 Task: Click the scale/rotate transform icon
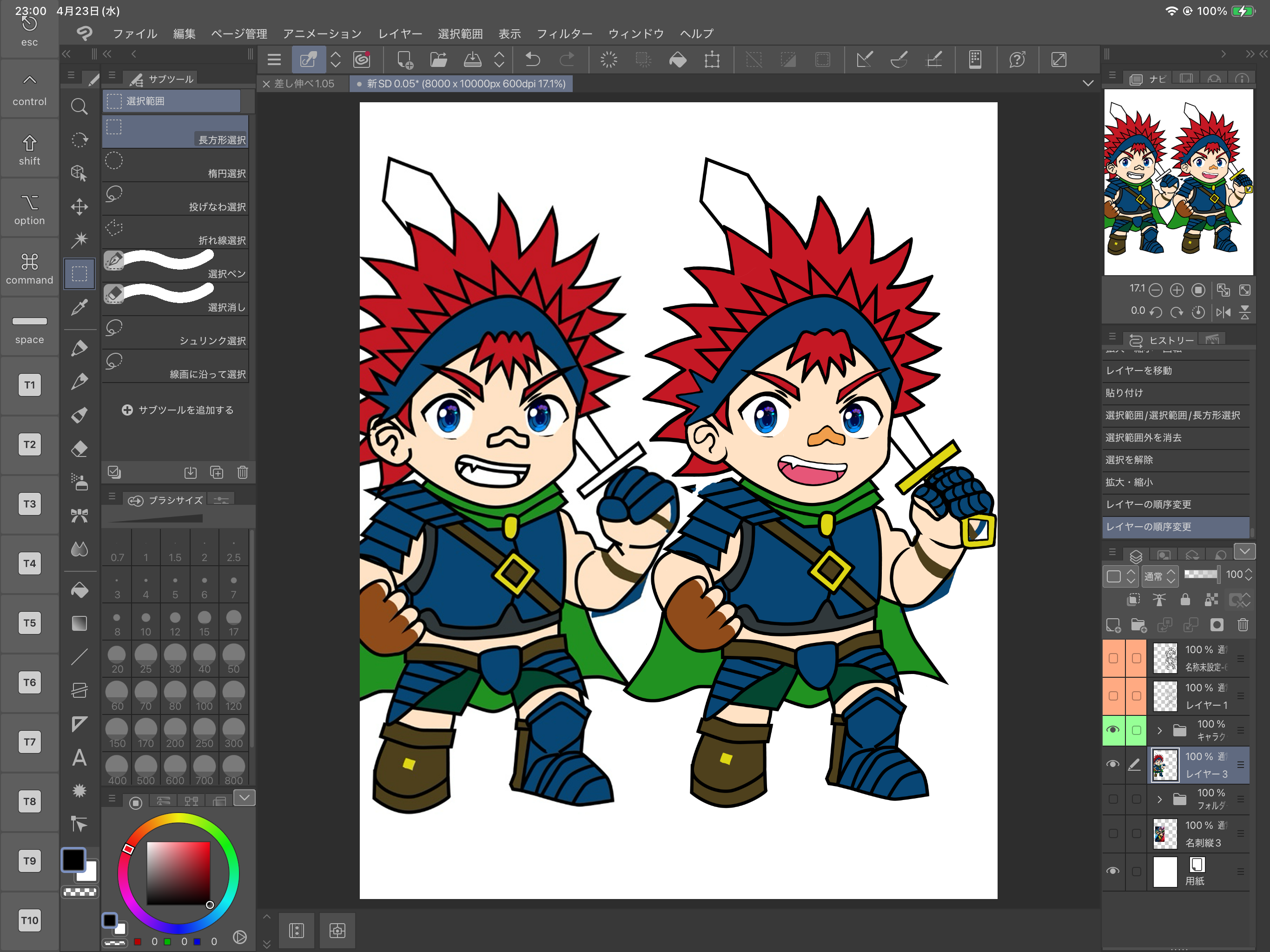[x=712, y=59]
